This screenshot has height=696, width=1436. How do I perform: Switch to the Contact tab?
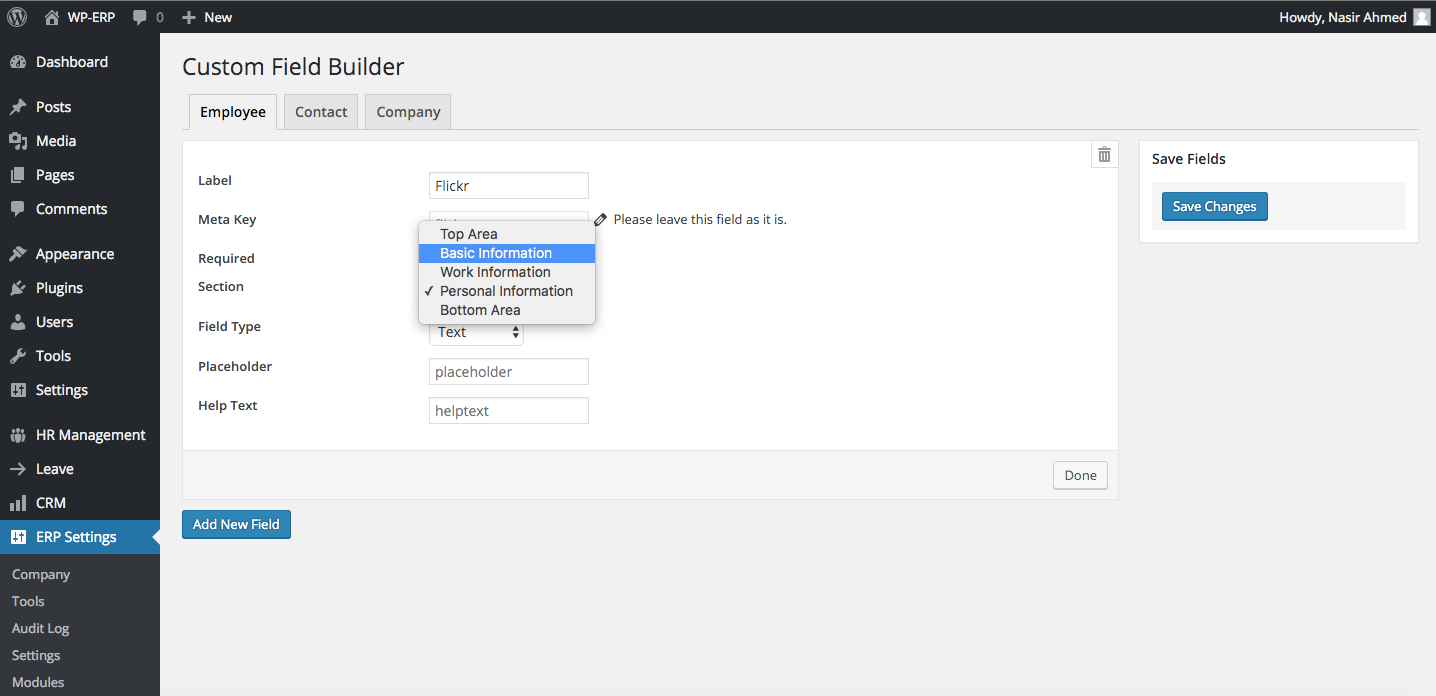click(x=320, y=111)
